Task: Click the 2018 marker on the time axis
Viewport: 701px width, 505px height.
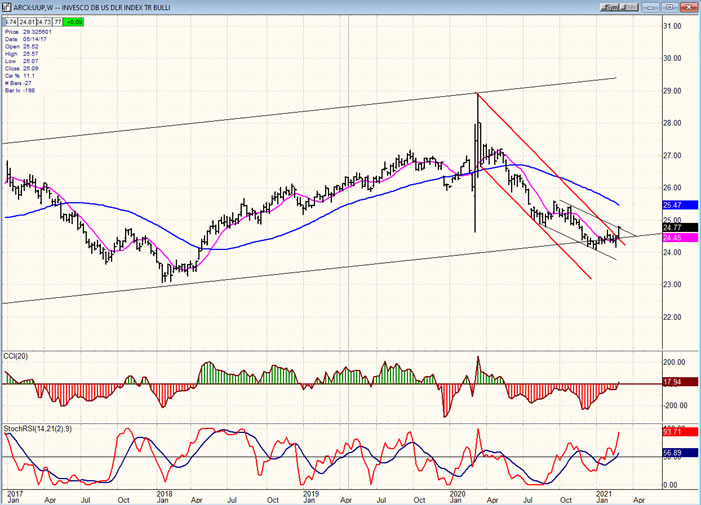Action: pos(164,494)
